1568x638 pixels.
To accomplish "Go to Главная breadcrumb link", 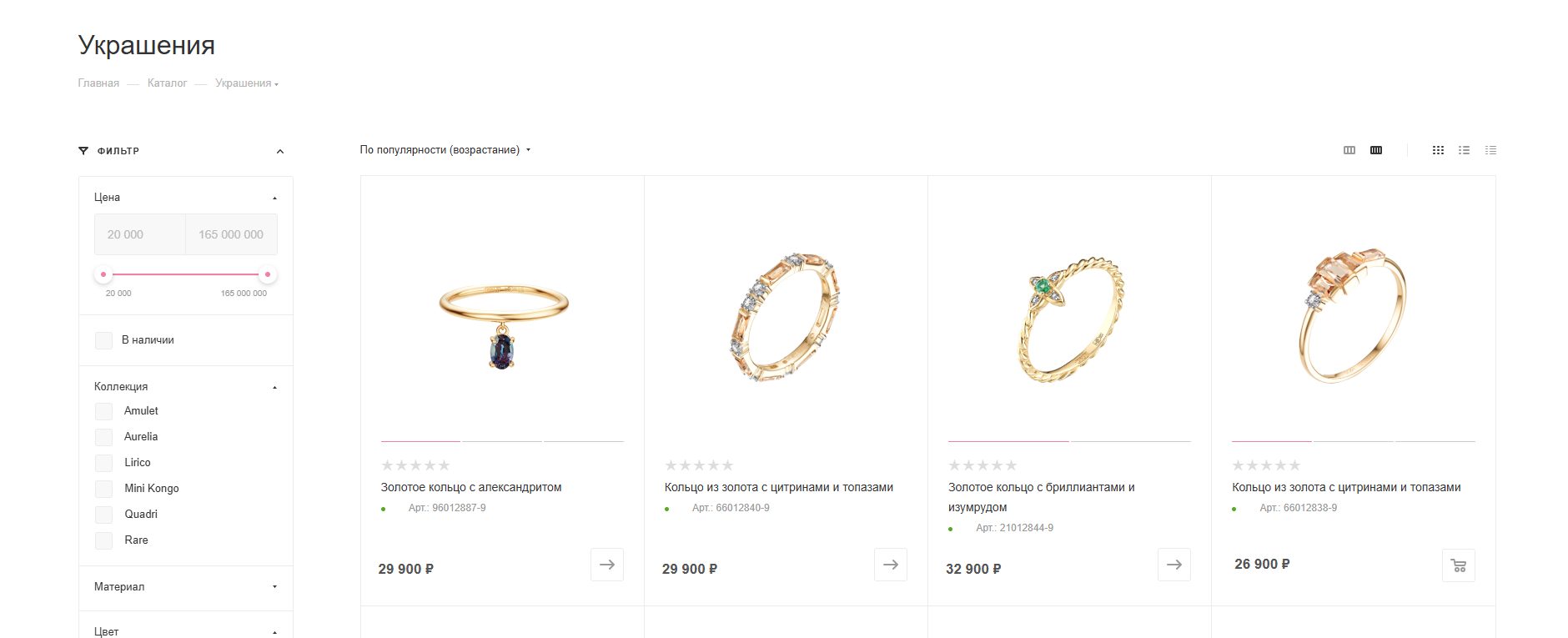I will [98, 83].
